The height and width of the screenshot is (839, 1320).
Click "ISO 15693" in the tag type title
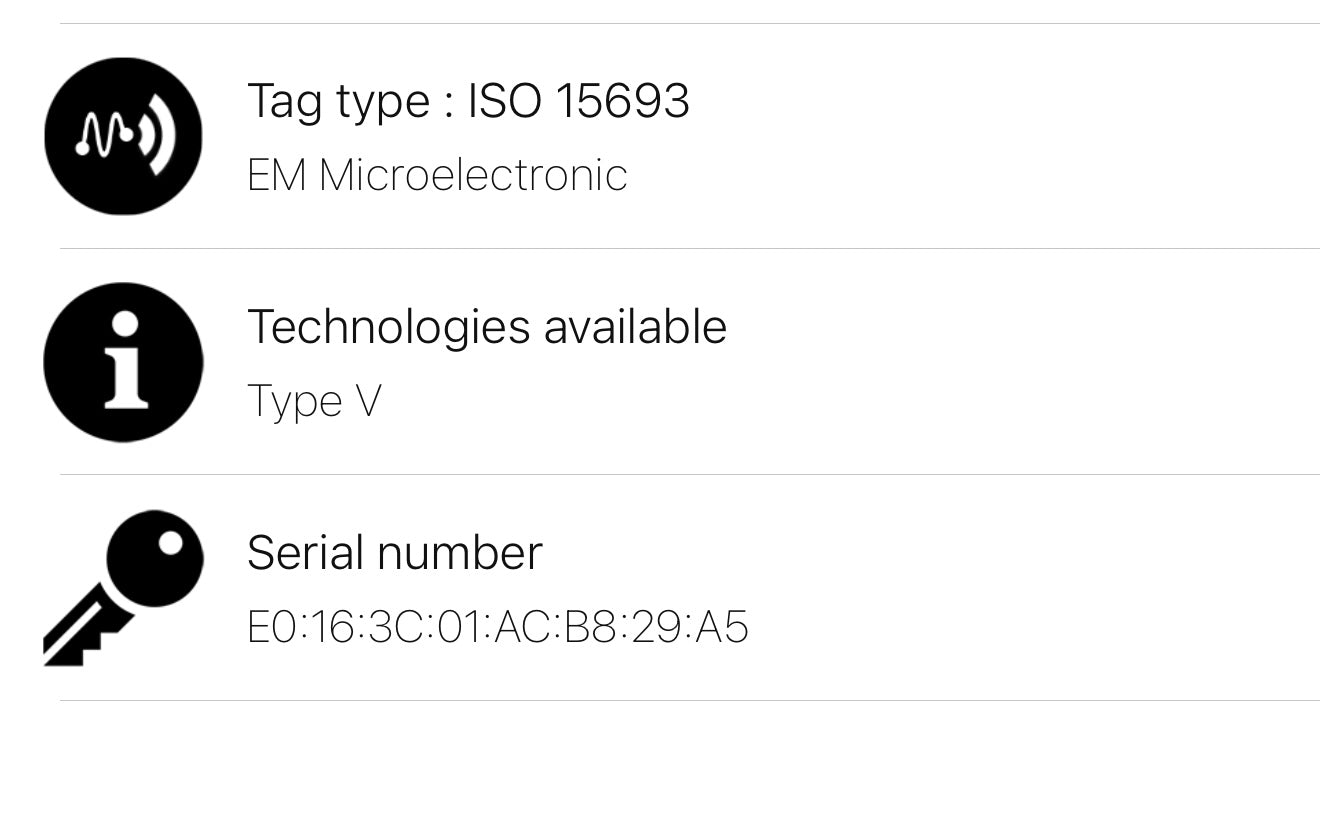579,101
